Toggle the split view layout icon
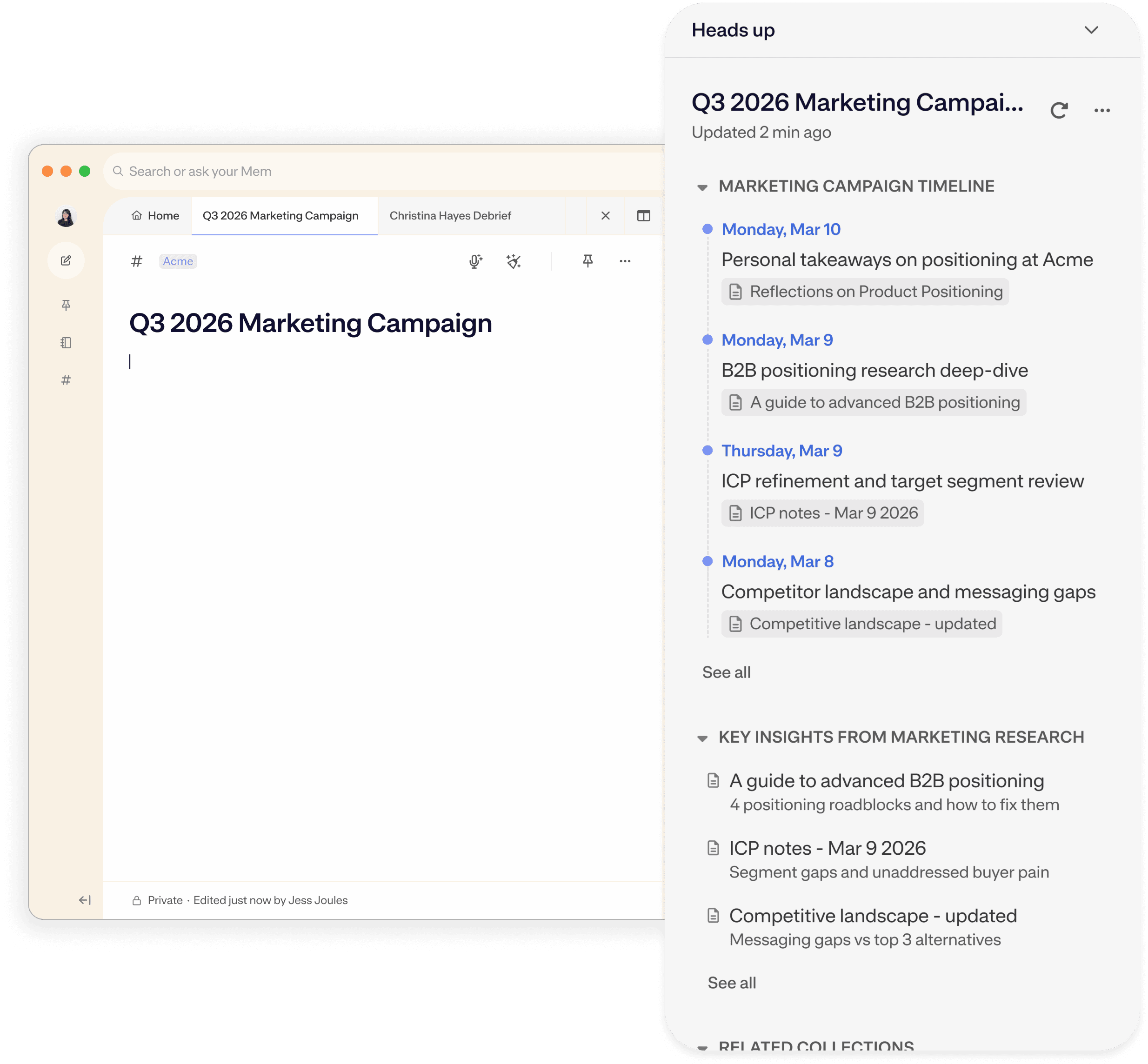Screen dimensions: 1148x1064 [x=643, y=215]
